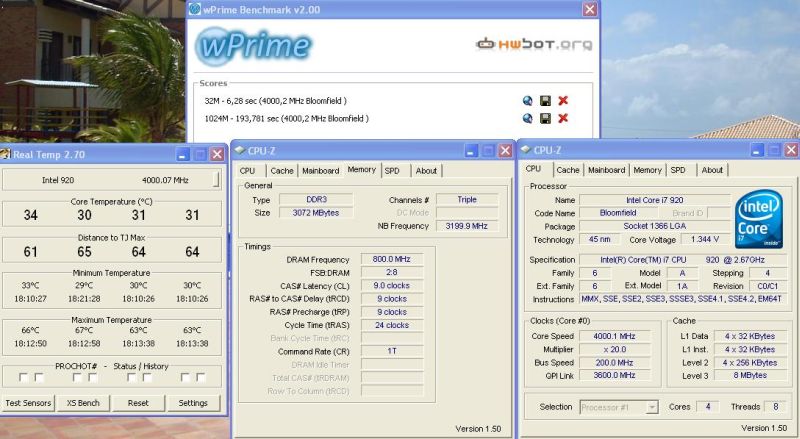Toggle the second PROCHOT# history checkbox for core 1

[39, 377]
